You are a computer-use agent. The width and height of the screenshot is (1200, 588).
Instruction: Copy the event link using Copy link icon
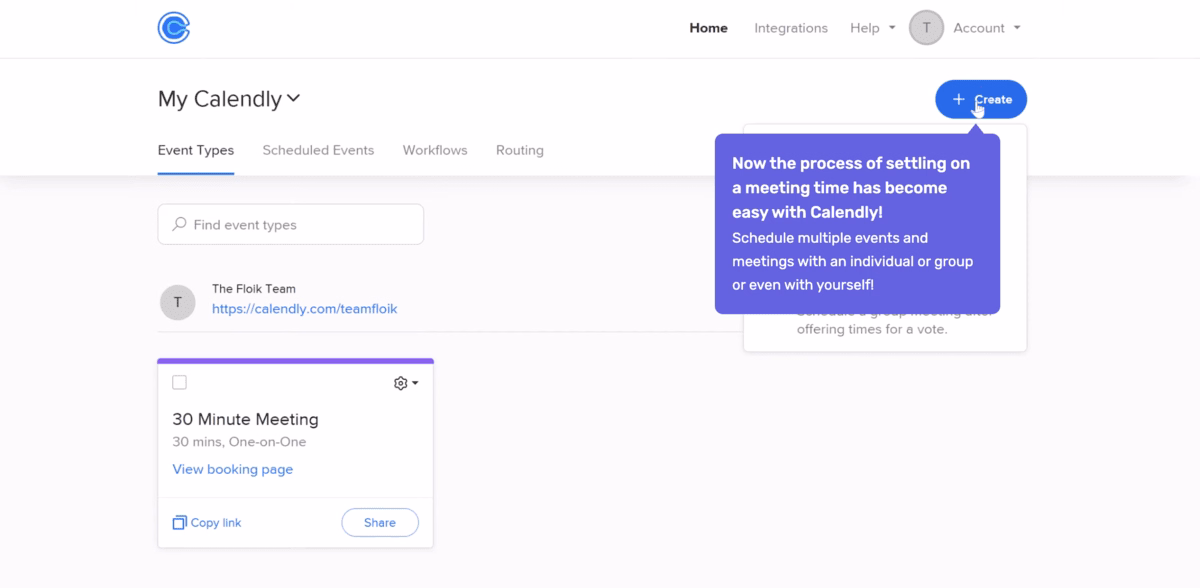click(178, 522)
